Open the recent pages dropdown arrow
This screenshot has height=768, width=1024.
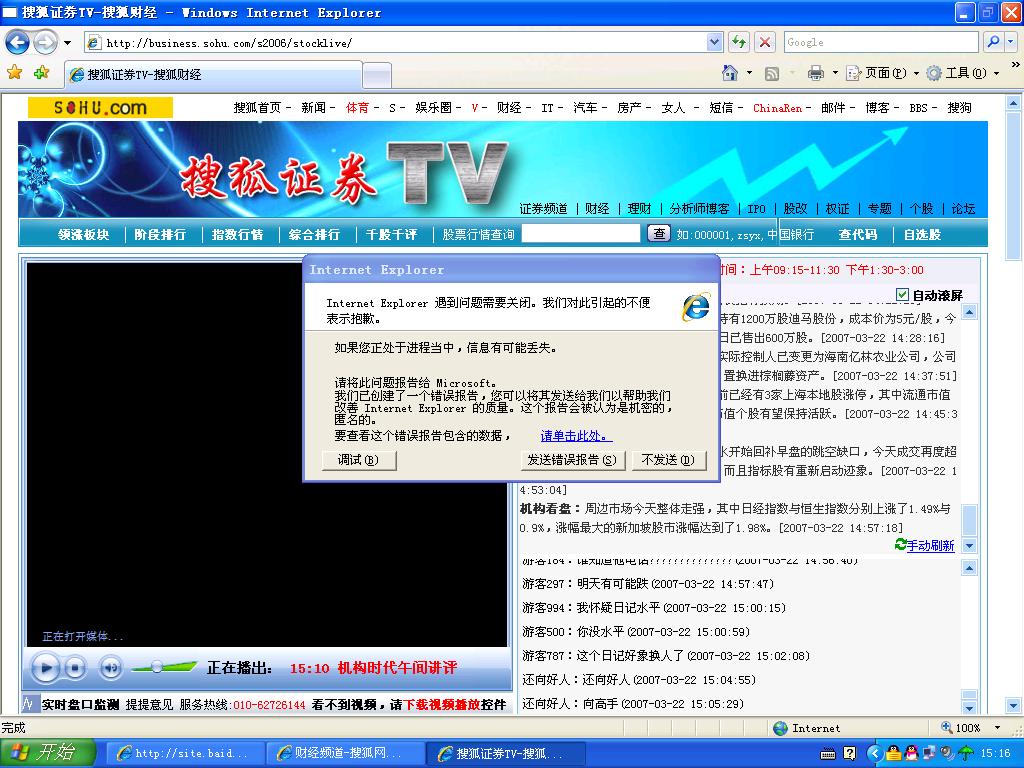(x=67, y=43)
